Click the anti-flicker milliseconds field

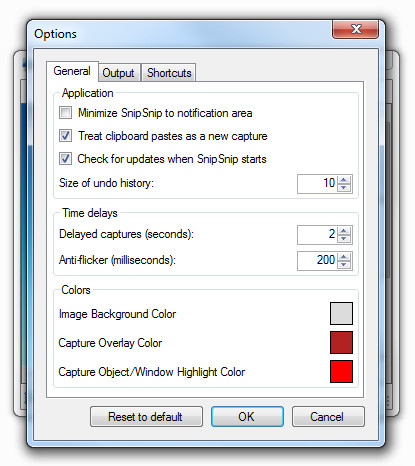(x=317, y=261)
